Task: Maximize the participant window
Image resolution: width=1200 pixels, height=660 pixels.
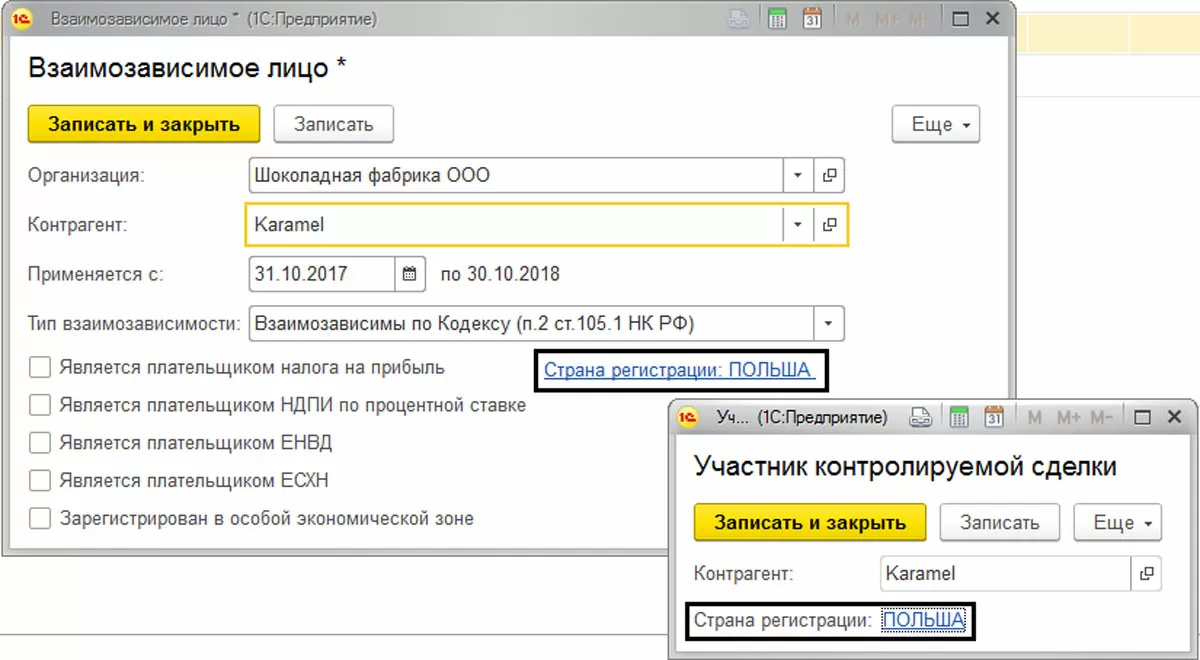Action: (x=1142, y=417)
